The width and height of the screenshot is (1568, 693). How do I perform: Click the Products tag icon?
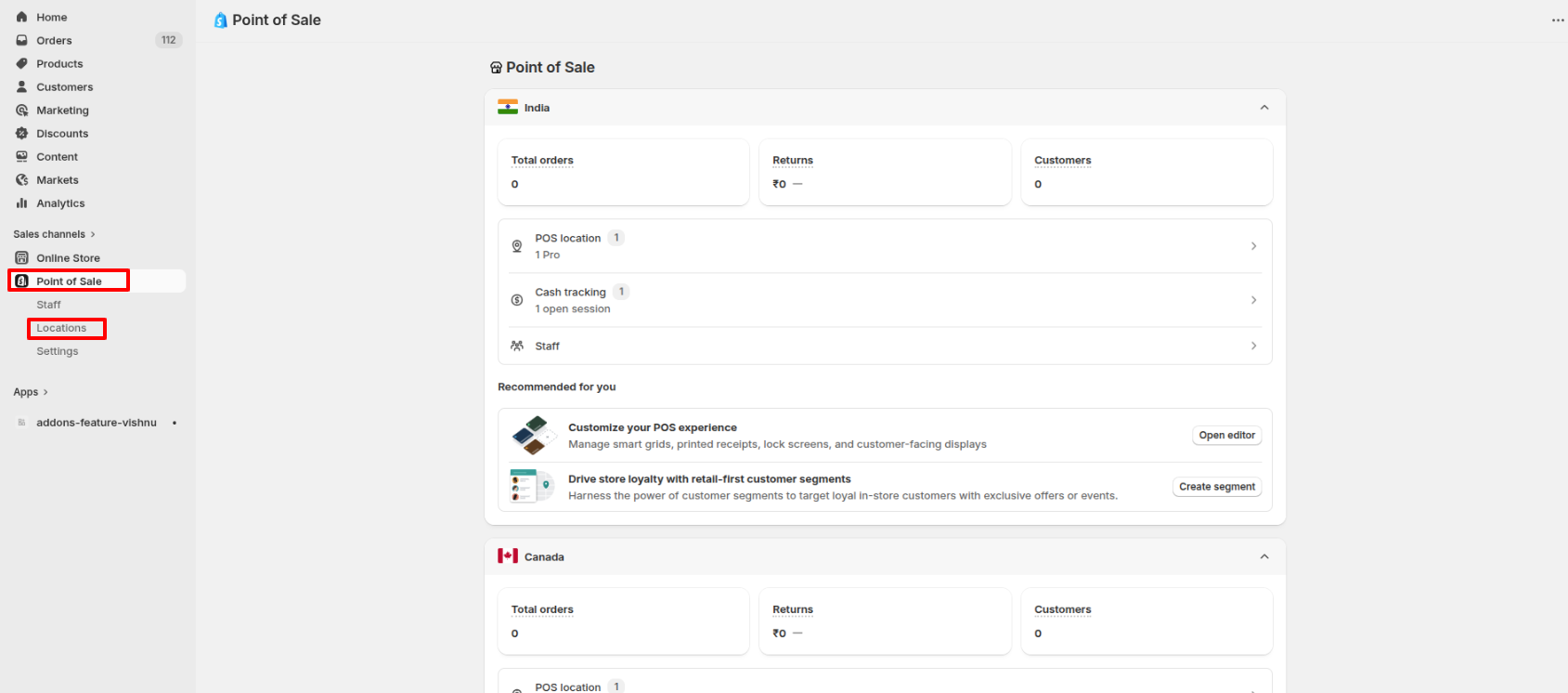click(21, 63)
